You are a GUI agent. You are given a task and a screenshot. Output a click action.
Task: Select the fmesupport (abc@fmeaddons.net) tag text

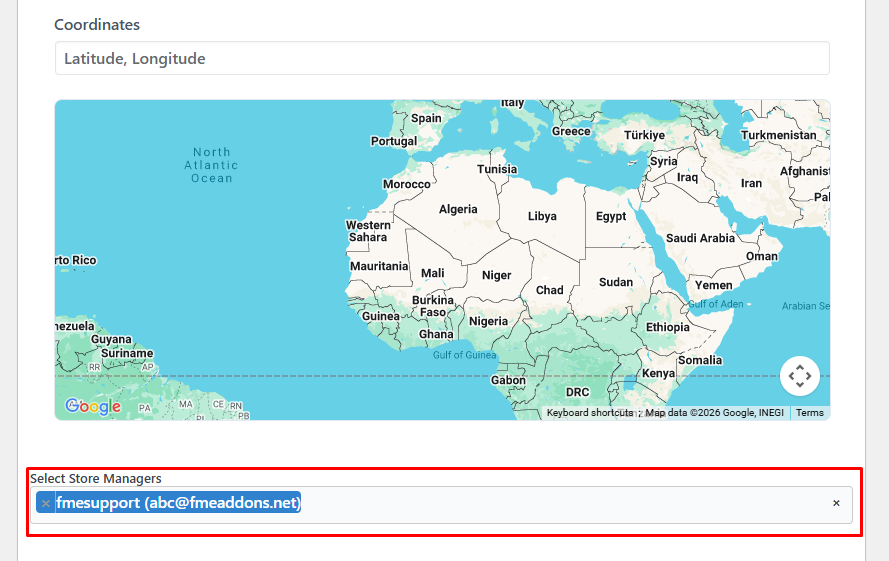[x=179, y=503]
